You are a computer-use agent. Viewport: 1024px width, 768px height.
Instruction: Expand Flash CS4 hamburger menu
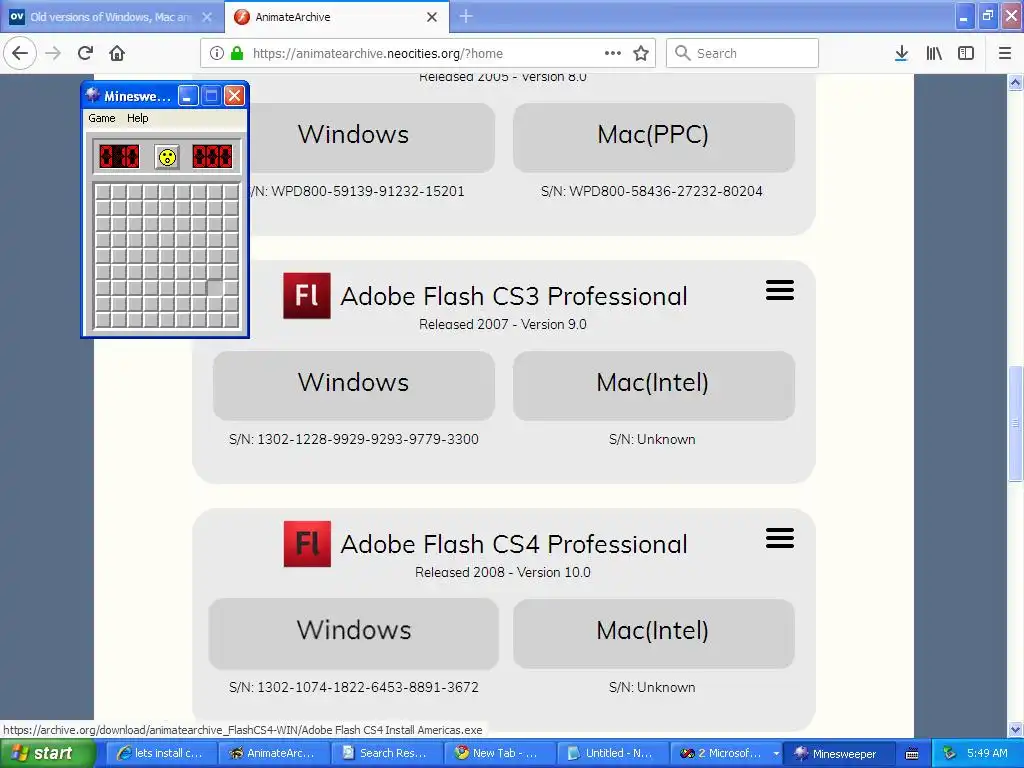pyautogui.click(x=780, y=538)
